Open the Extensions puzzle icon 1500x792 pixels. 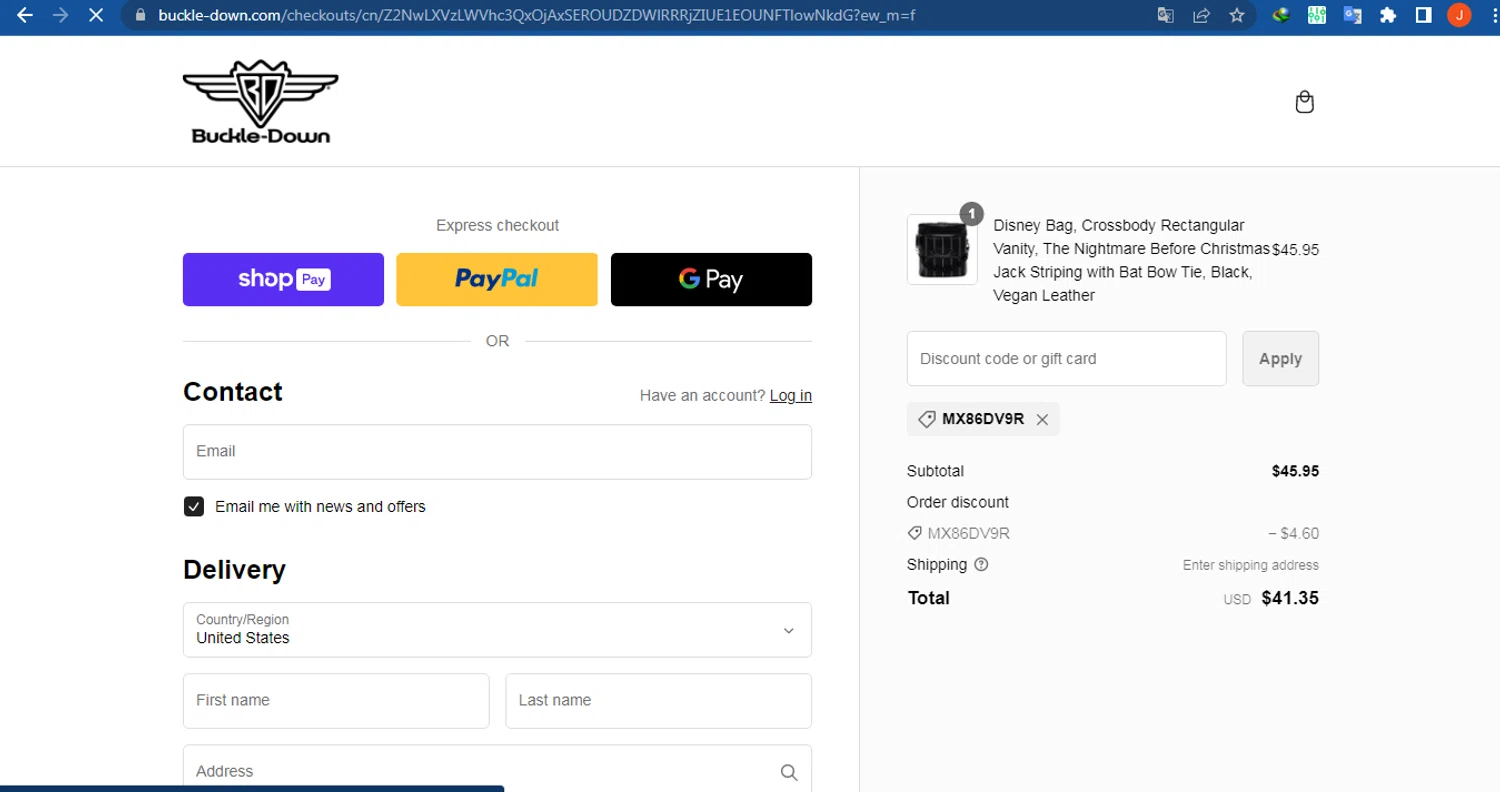click(x=1388, y=15)
